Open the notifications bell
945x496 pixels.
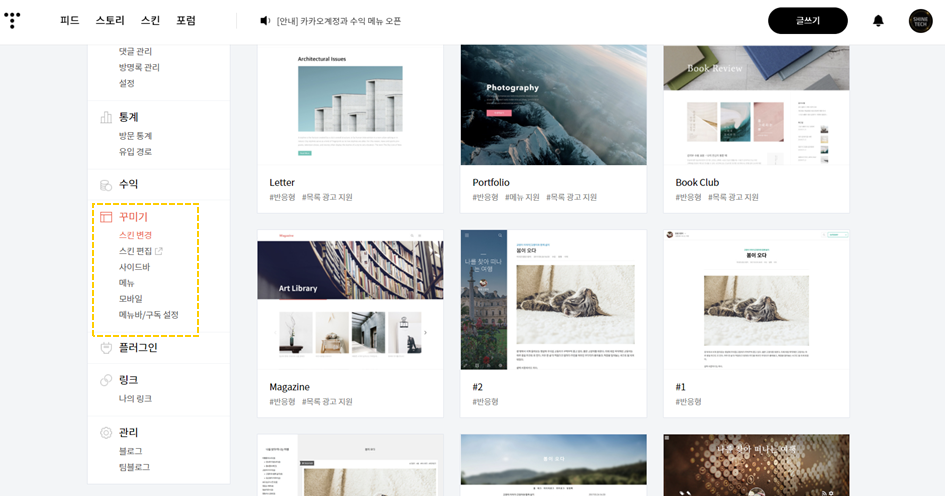tap(878, 20)
